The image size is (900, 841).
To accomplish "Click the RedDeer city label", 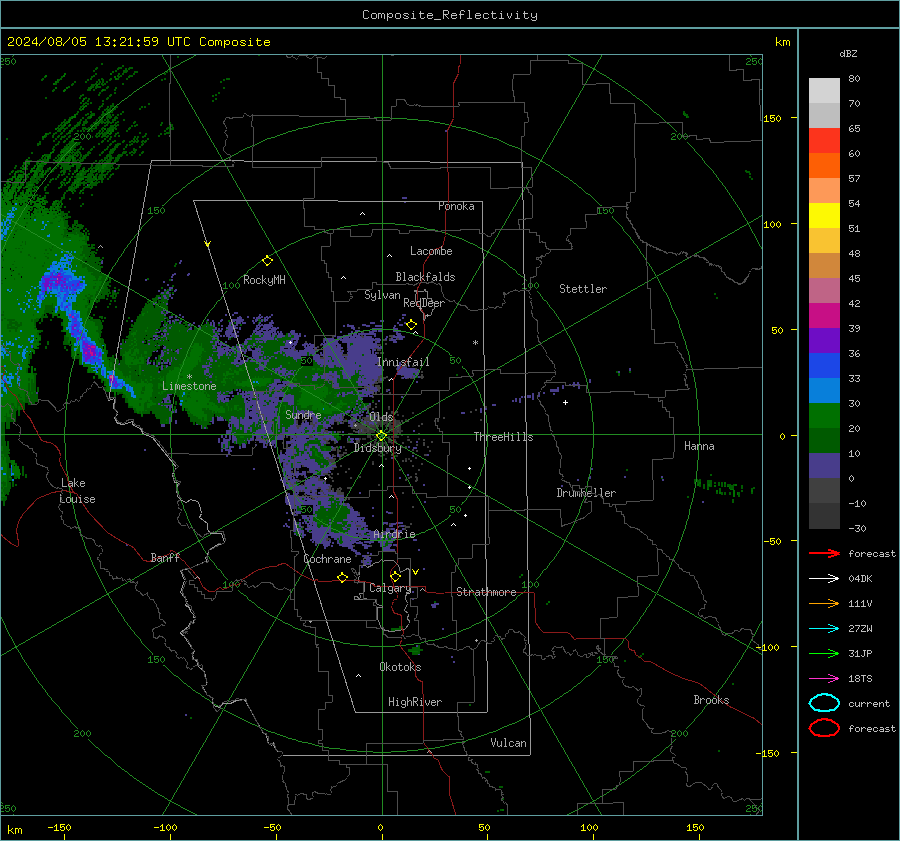I will pos(424,303).
